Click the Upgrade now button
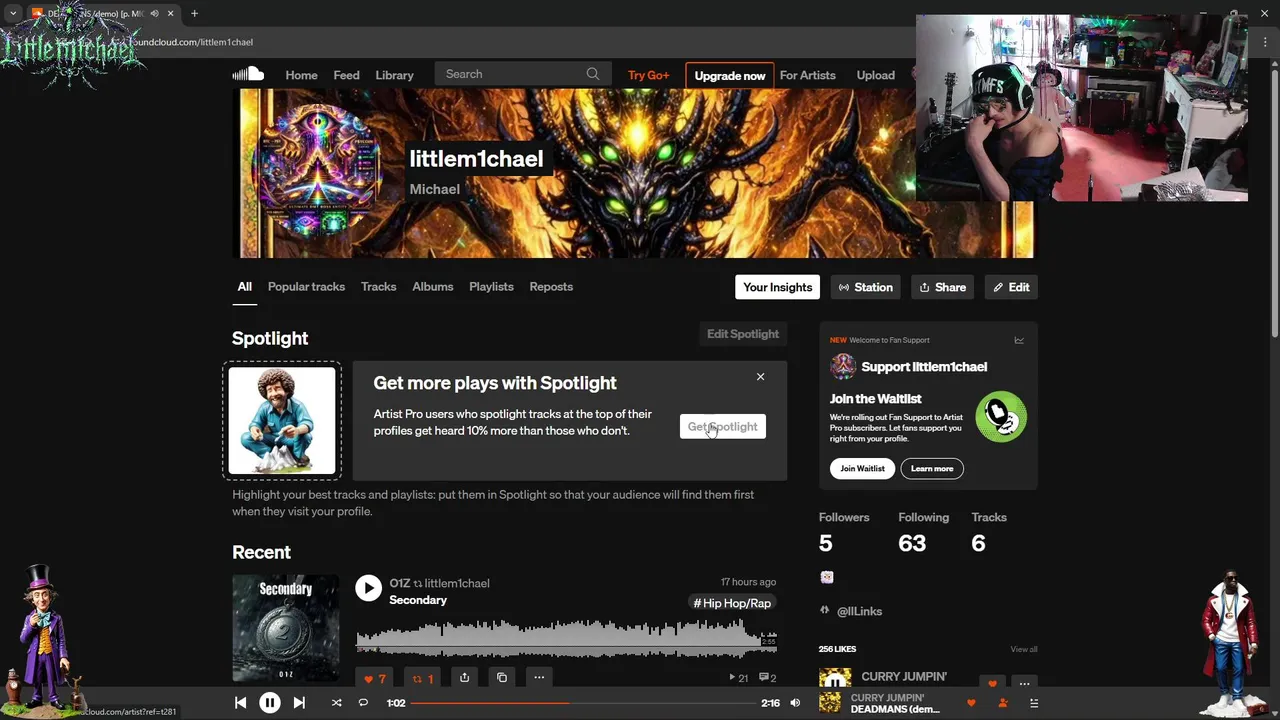Screen dimensions: 1280x720 pyautogui.click(x=730, y=75)
